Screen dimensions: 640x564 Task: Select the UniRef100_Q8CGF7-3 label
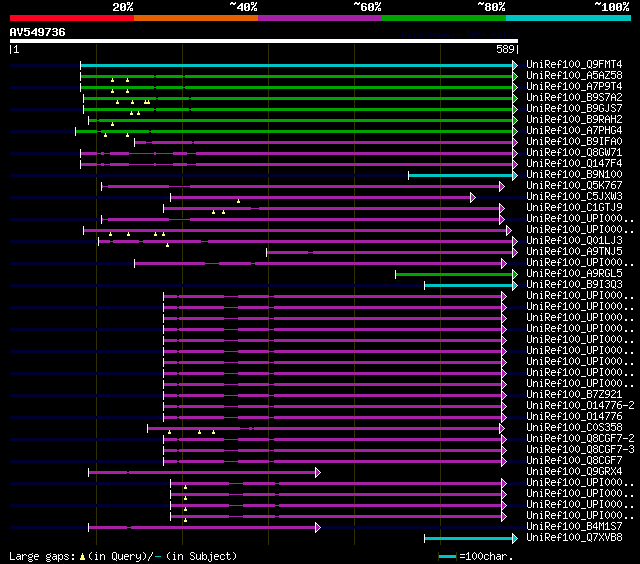[x=580, y=450]
